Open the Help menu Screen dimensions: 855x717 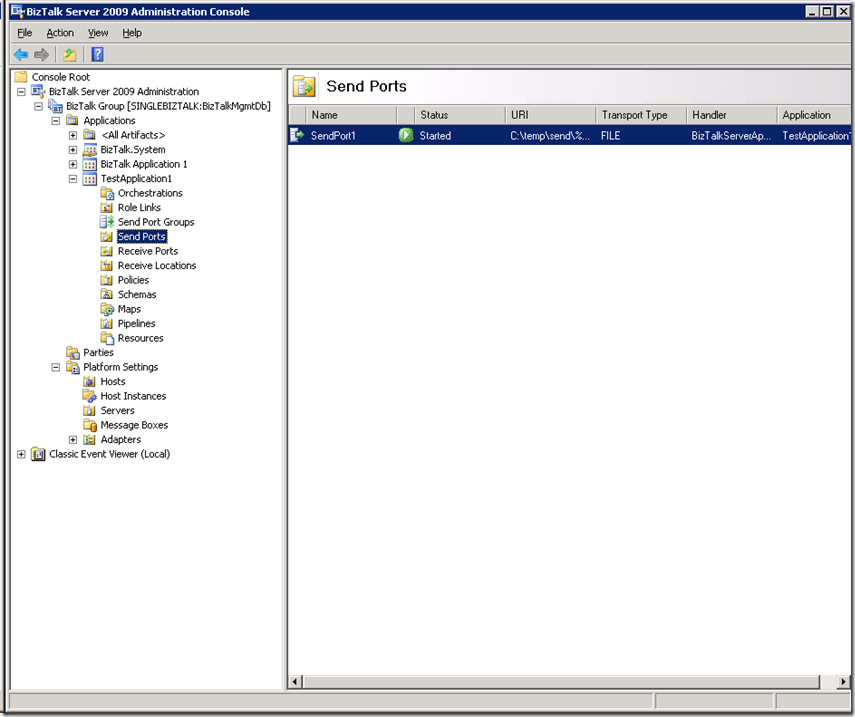(x=132, y=33)
